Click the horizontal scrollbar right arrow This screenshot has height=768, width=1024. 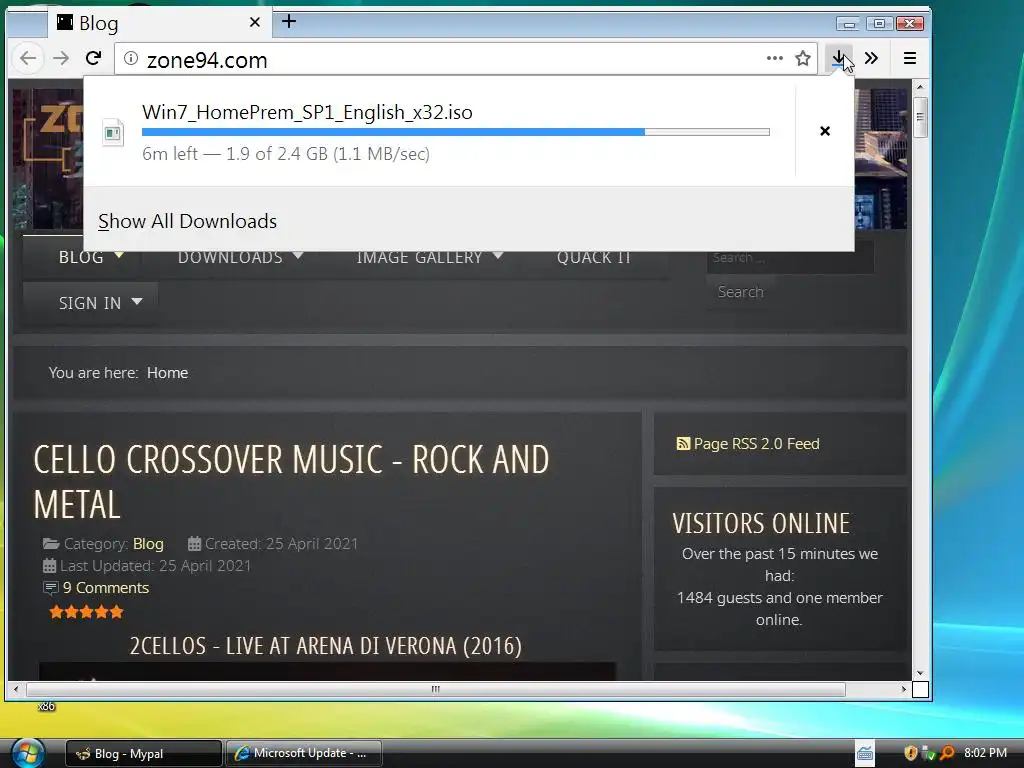(x=904, y=689)
